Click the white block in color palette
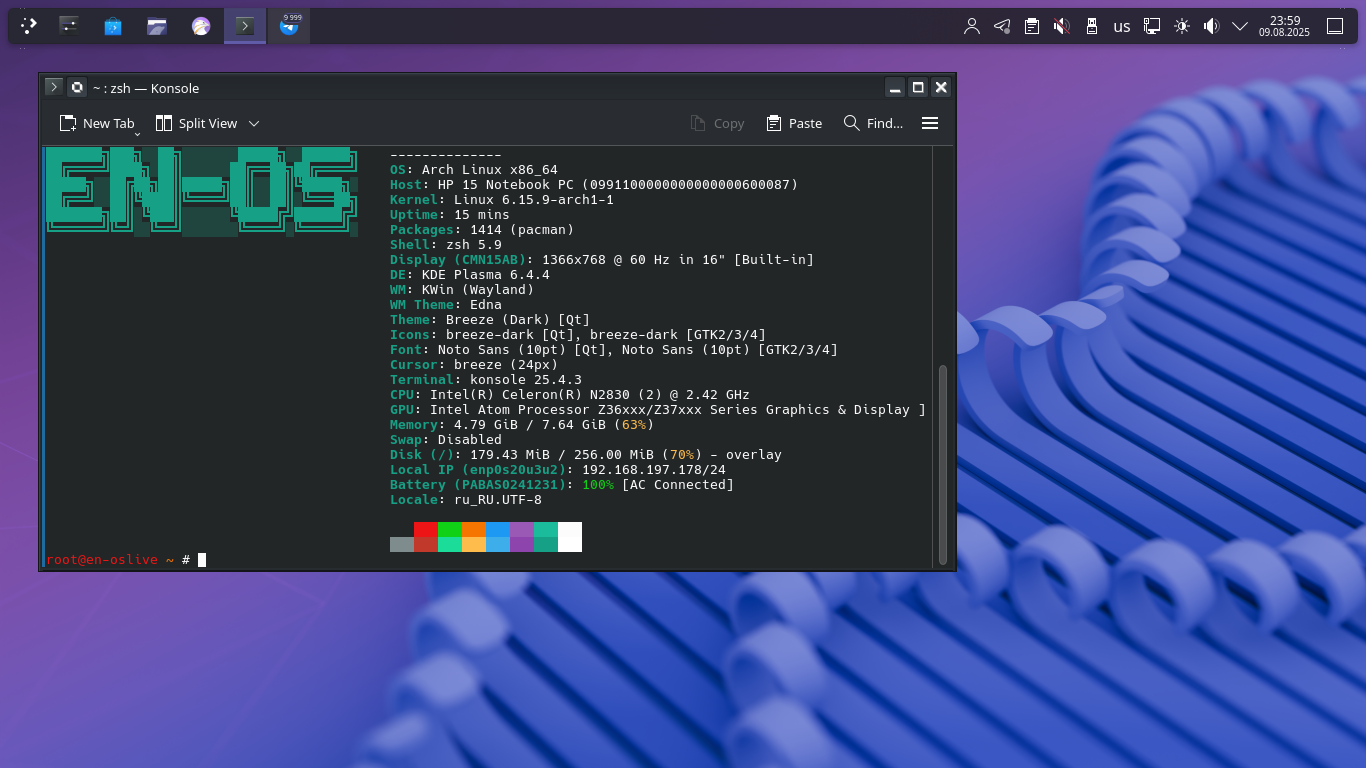 tap(570, 537)
